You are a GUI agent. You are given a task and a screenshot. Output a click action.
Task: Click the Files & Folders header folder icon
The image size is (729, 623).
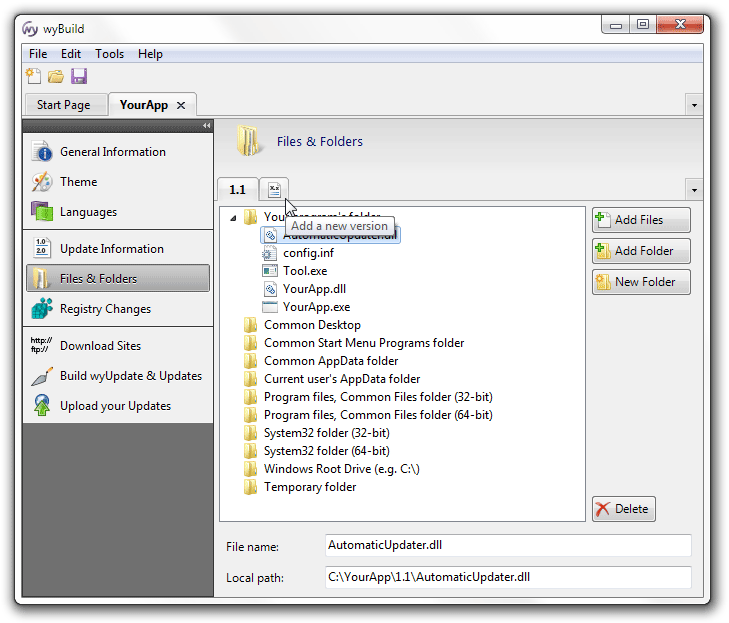pyautogui.click(x=248, y=140)
